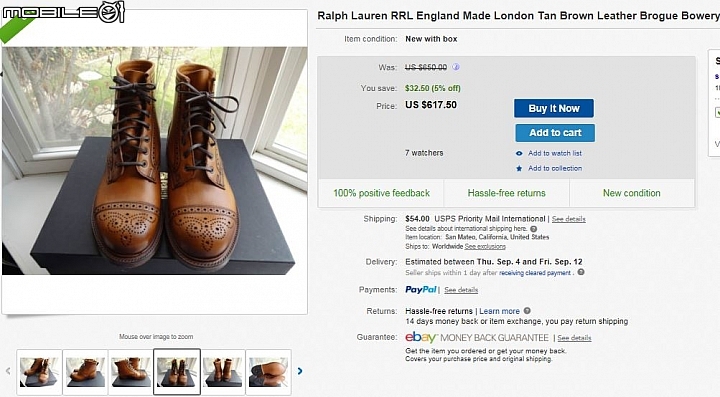Screen dimensions: 720x397
Task: Open the 100% positive feedback tab
Action: tap(381, 193)
